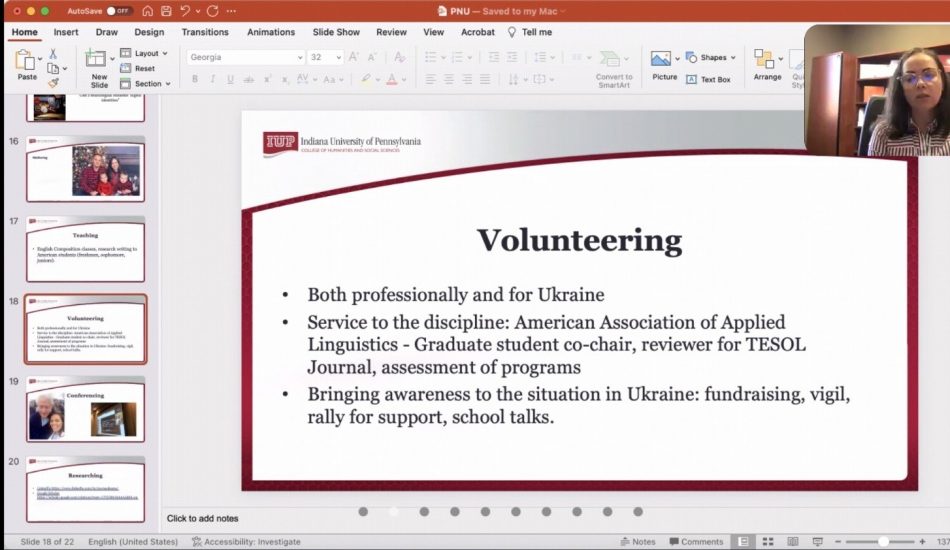Toggle the Notes pane in status bar
The image size is (950, 550).
pos(637,542)
